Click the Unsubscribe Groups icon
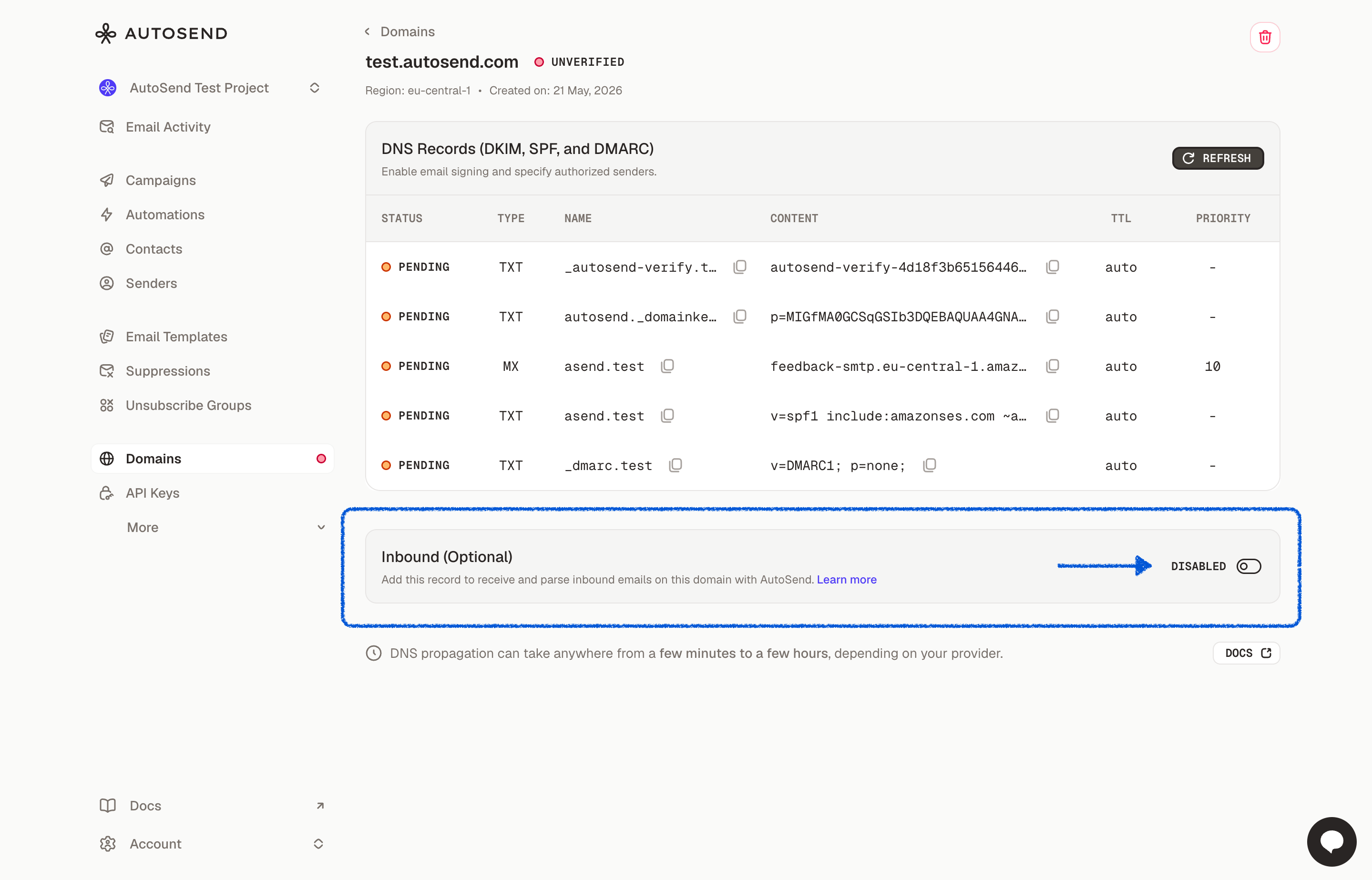Image resolution: width=1372 pixels, height=880 pixels. click(107, 405)
